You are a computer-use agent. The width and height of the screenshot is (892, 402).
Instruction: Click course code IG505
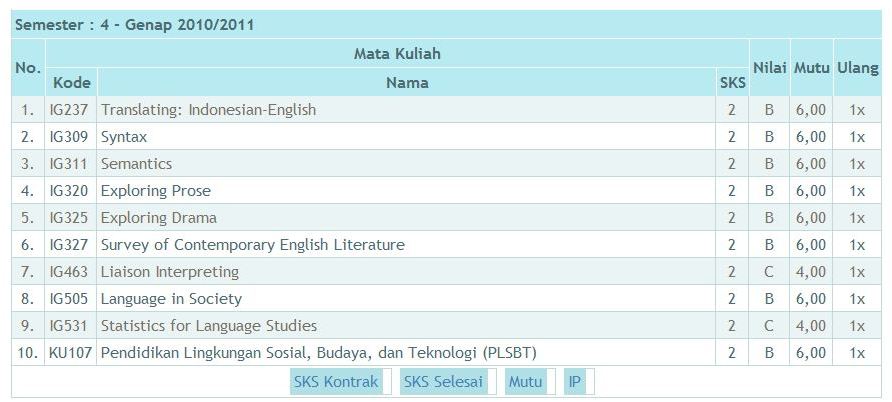point(69,299)
